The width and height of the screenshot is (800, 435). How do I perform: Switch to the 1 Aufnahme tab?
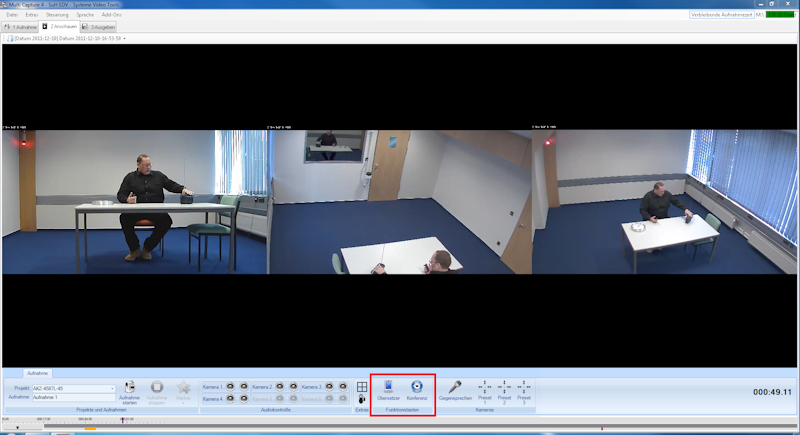(x=23, y=27)
